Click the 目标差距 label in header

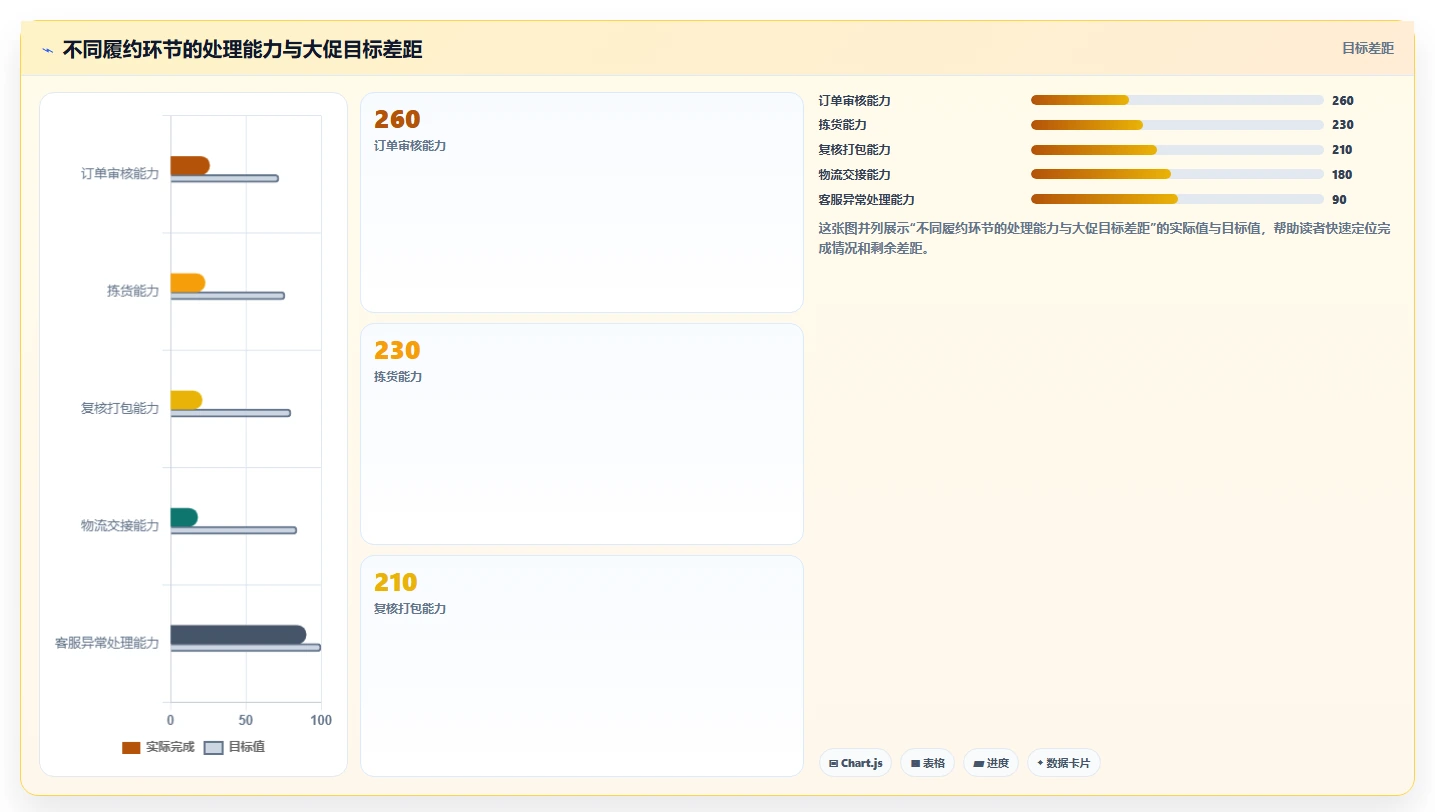coord(1368,48)
